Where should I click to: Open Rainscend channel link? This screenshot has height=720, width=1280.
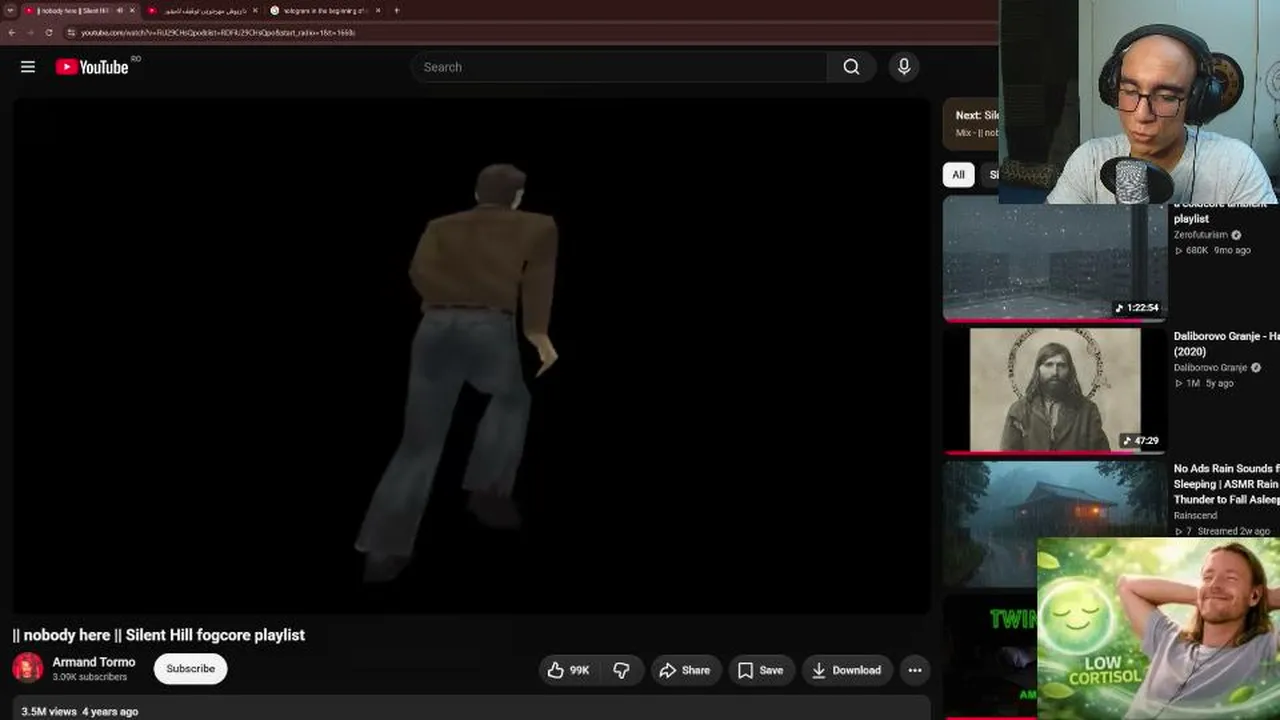click(x=1196, y=515)
